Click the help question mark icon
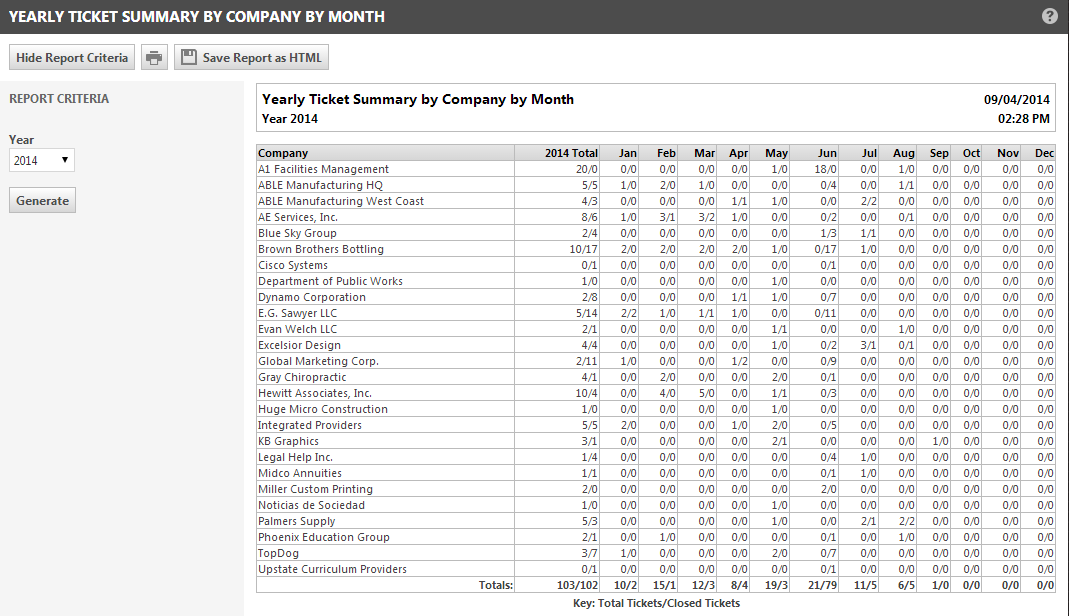1069x616 pixels. [x=1049, y=17]
